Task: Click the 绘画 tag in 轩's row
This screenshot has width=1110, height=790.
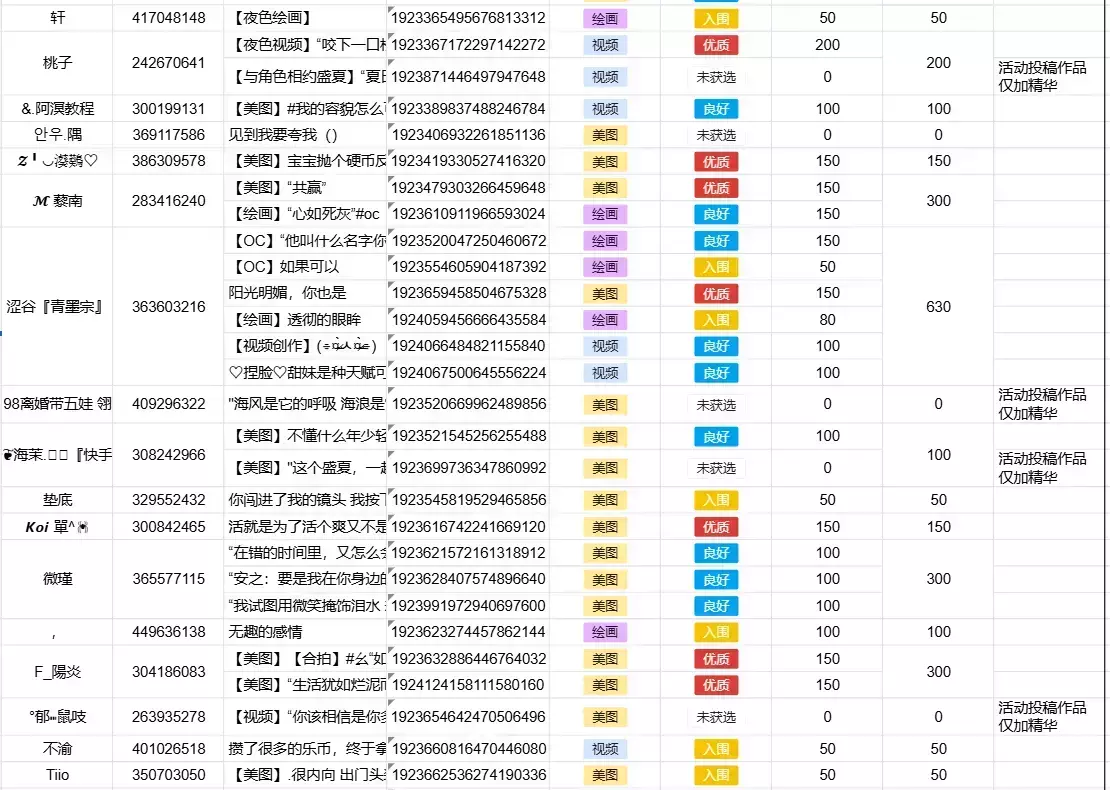Action: point(604,18)
